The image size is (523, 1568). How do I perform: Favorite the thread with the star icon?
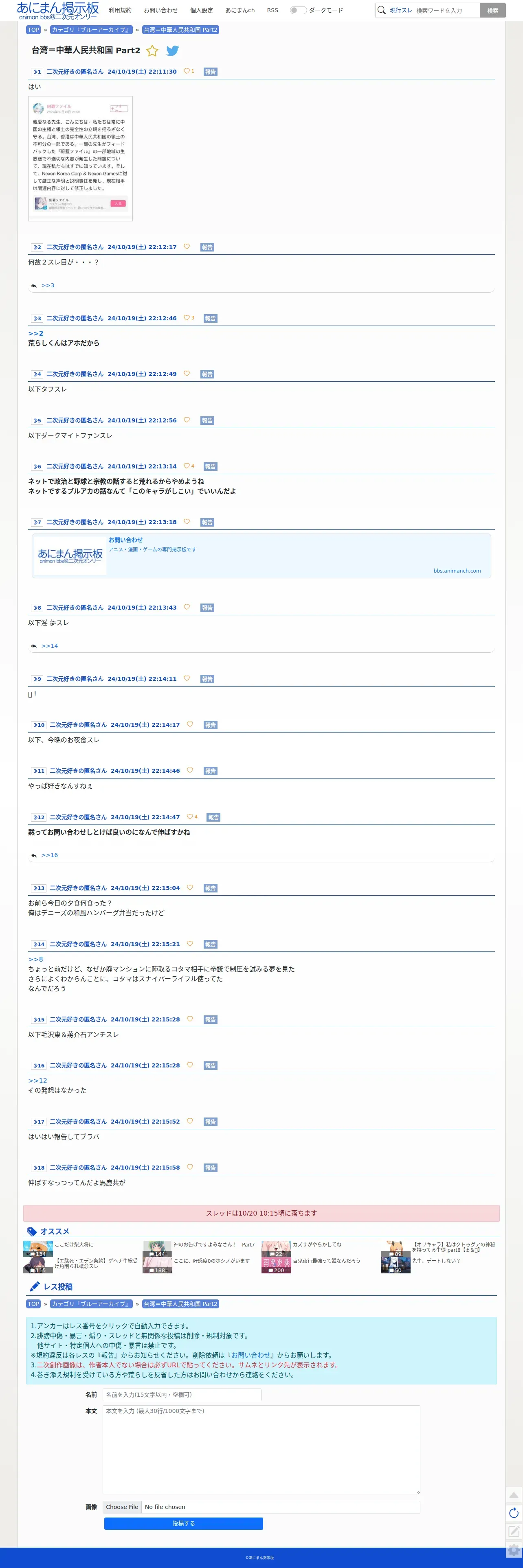pyautogui.click(x=152, y=50)
